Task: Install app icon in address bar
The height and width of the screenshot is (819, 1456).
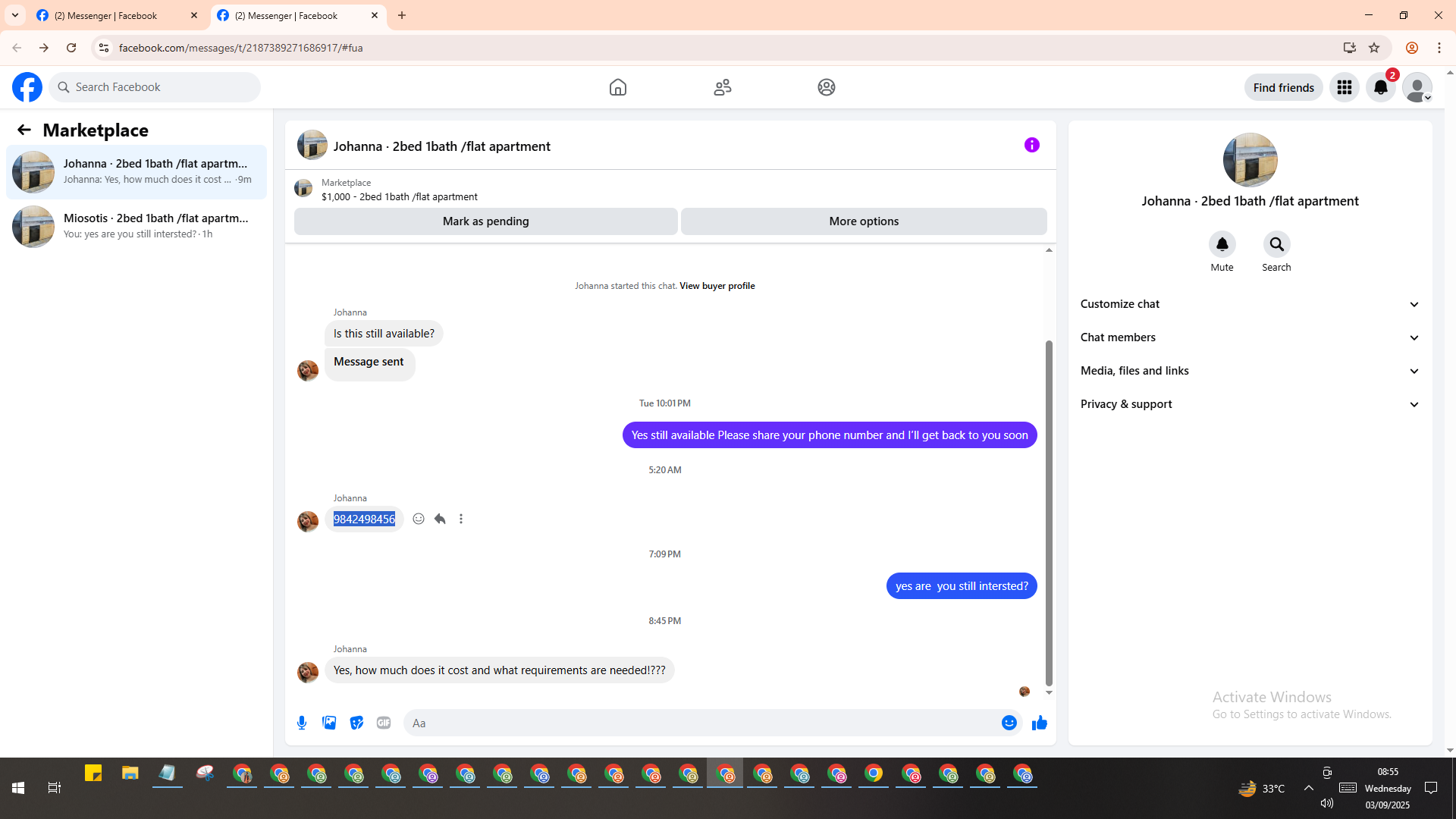Action: pos(1350,48)
